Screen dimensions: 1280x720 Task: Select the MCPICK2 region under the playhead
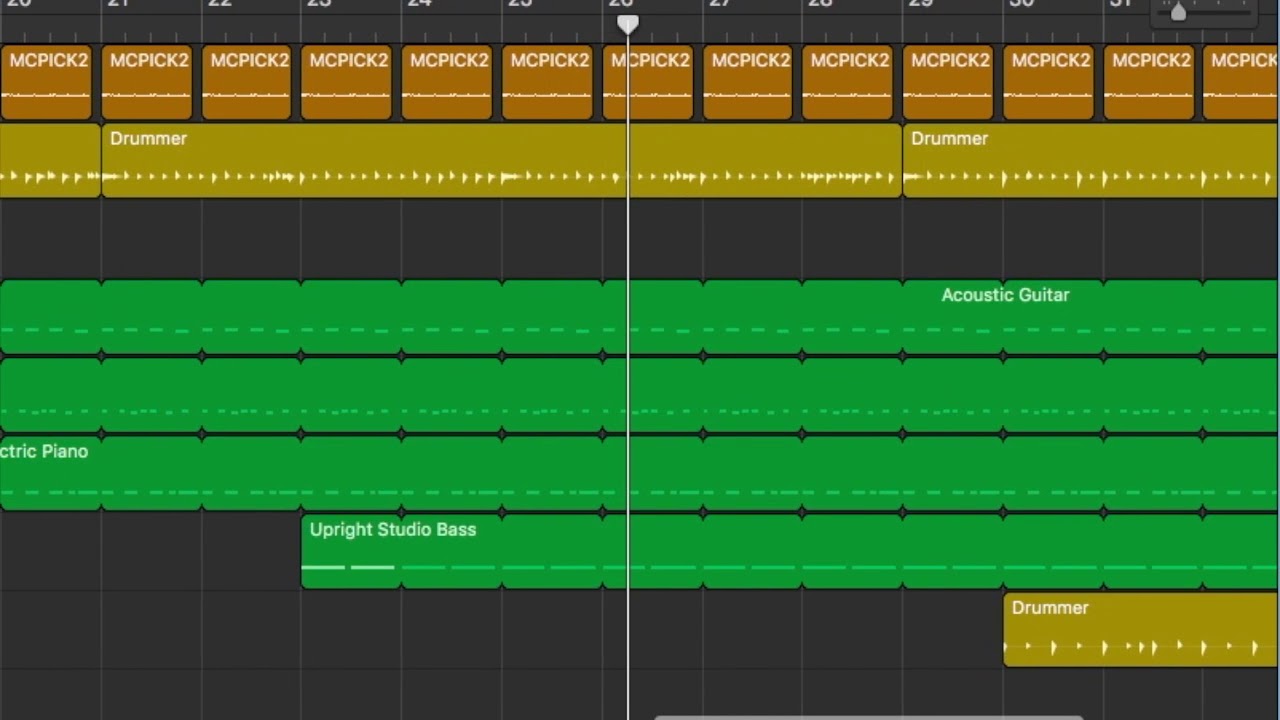coord(648,82)
